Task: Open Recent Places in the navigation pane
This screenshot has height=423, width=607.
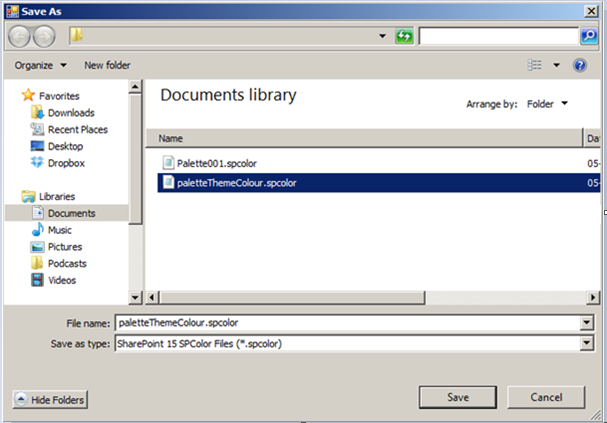Action: (78, 130)
